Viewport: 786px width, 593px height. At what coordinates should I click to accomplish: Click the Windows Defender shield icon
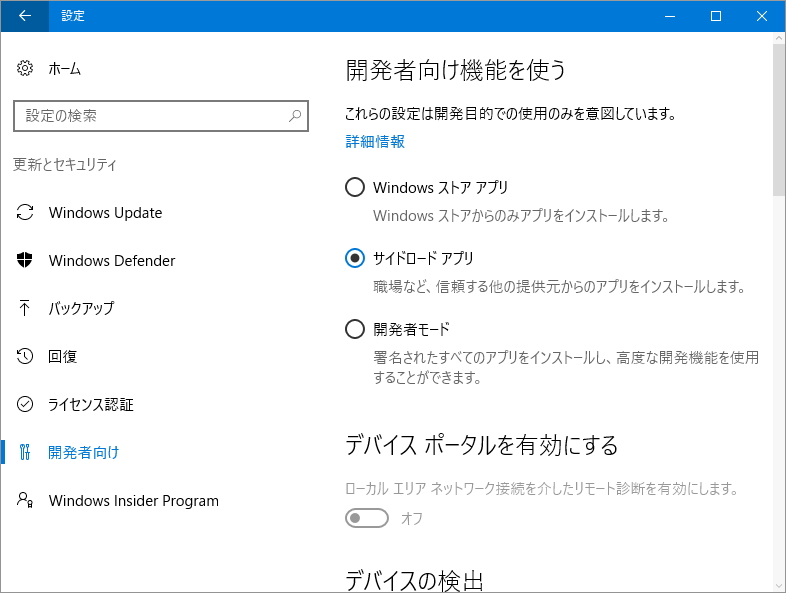(25, 260)
